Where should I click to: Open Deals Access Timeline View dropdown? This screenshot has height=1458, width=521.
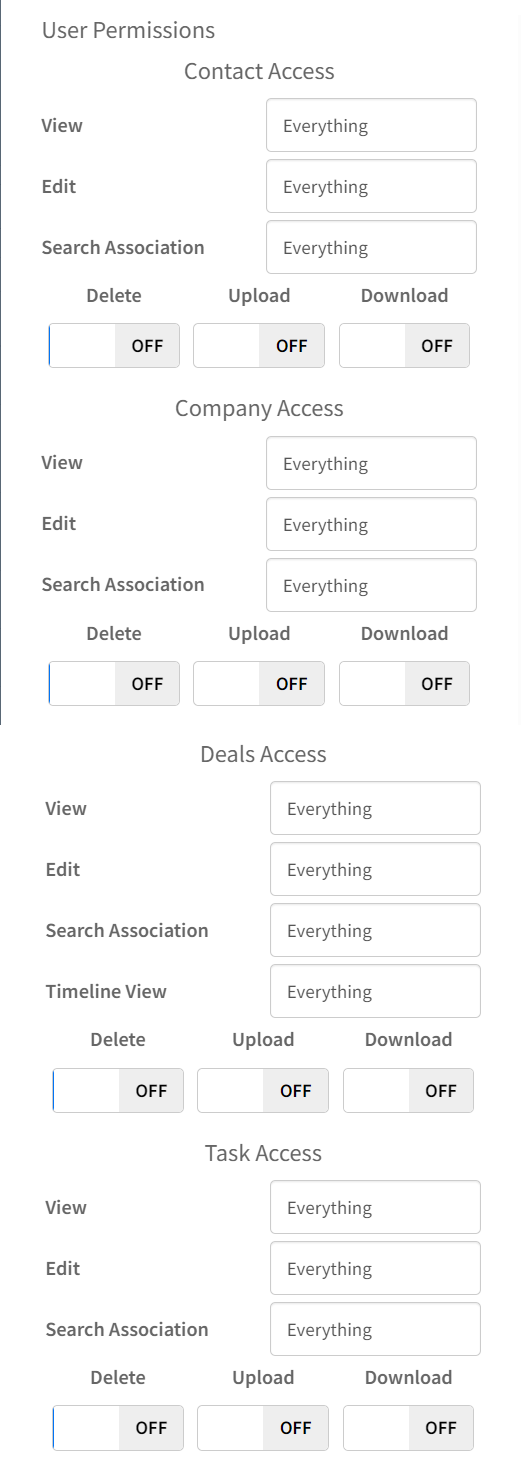pyautogui.click(x=375, y=991)
